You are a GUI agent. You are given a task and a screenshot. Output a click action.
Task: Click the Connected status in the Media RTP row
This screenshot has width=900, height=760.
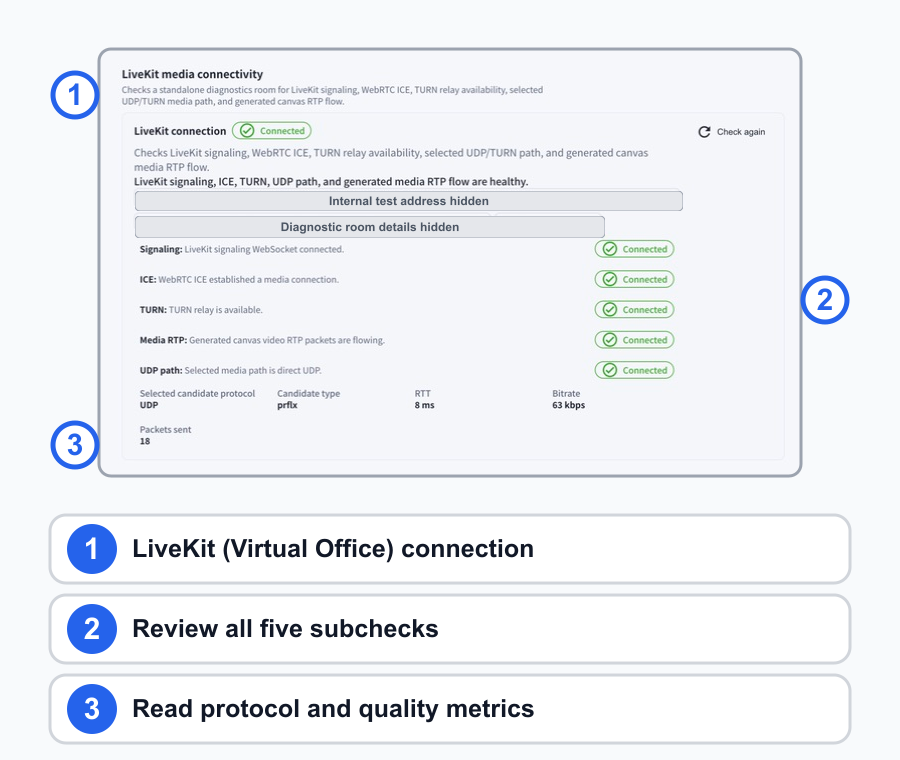point(634,340)
